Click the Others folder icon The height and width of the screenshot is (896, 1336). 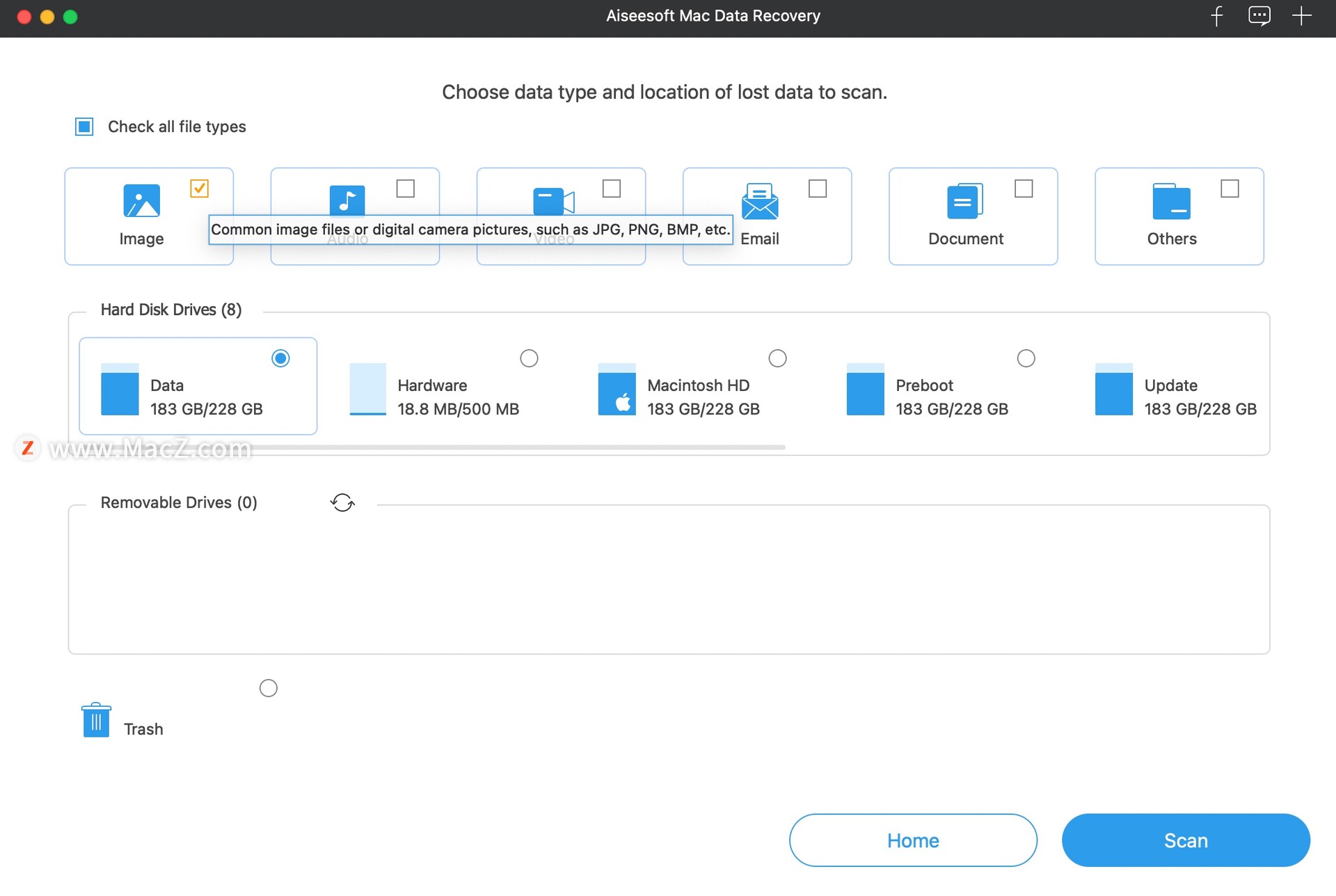(x=1171, y=201)
